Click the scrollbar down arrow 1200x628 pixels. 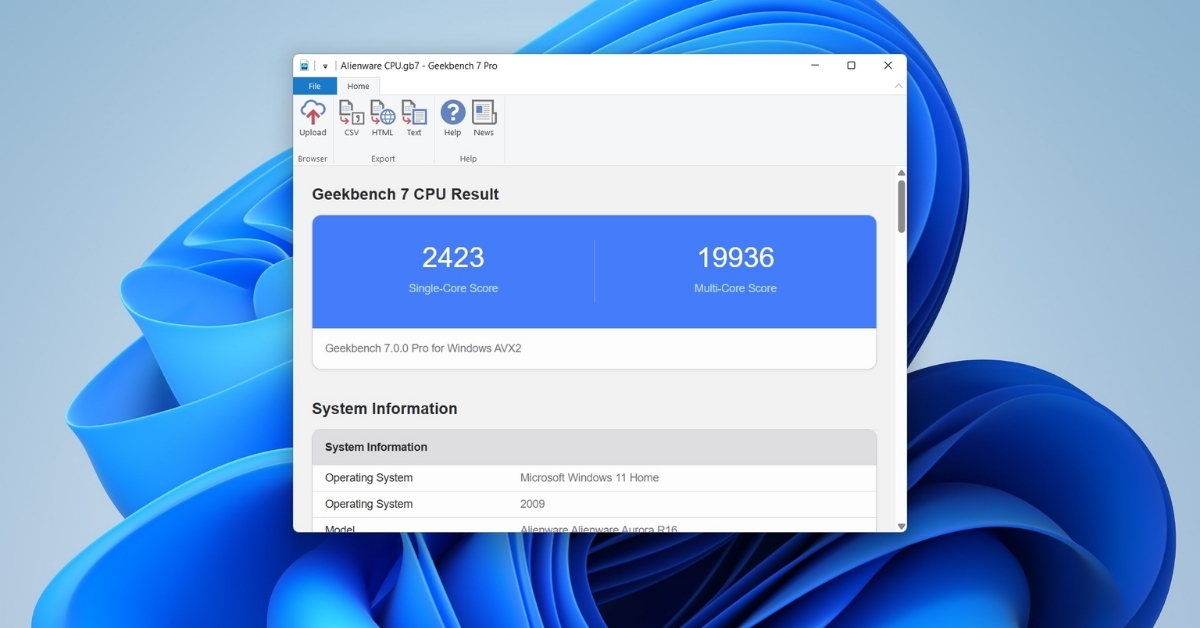tap(901, 526)
